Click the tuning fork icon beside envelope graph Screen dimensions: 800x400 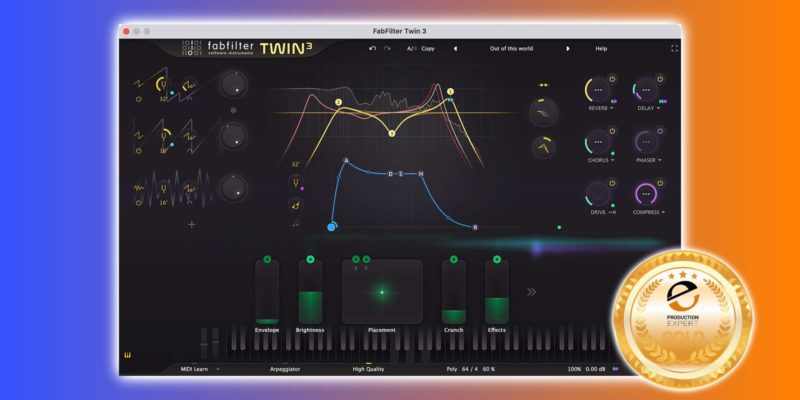pyautogui.click(x=295, y=182)
